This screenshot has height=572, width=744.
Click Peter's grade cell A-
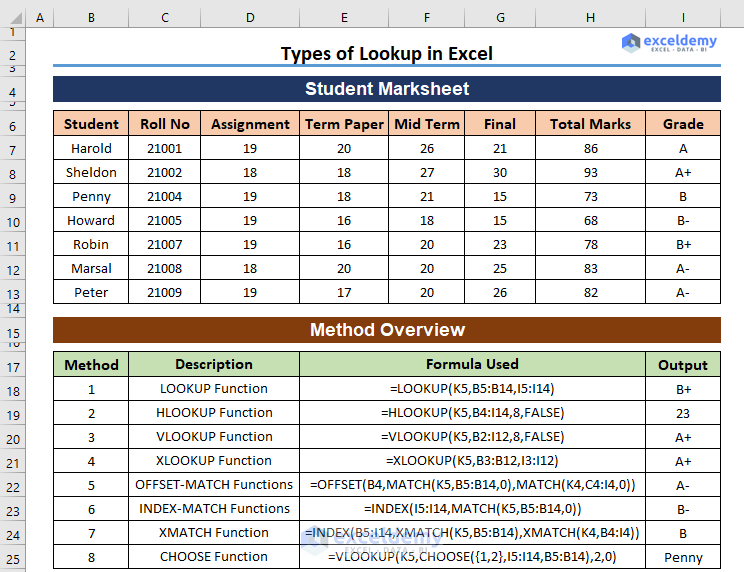683,292
